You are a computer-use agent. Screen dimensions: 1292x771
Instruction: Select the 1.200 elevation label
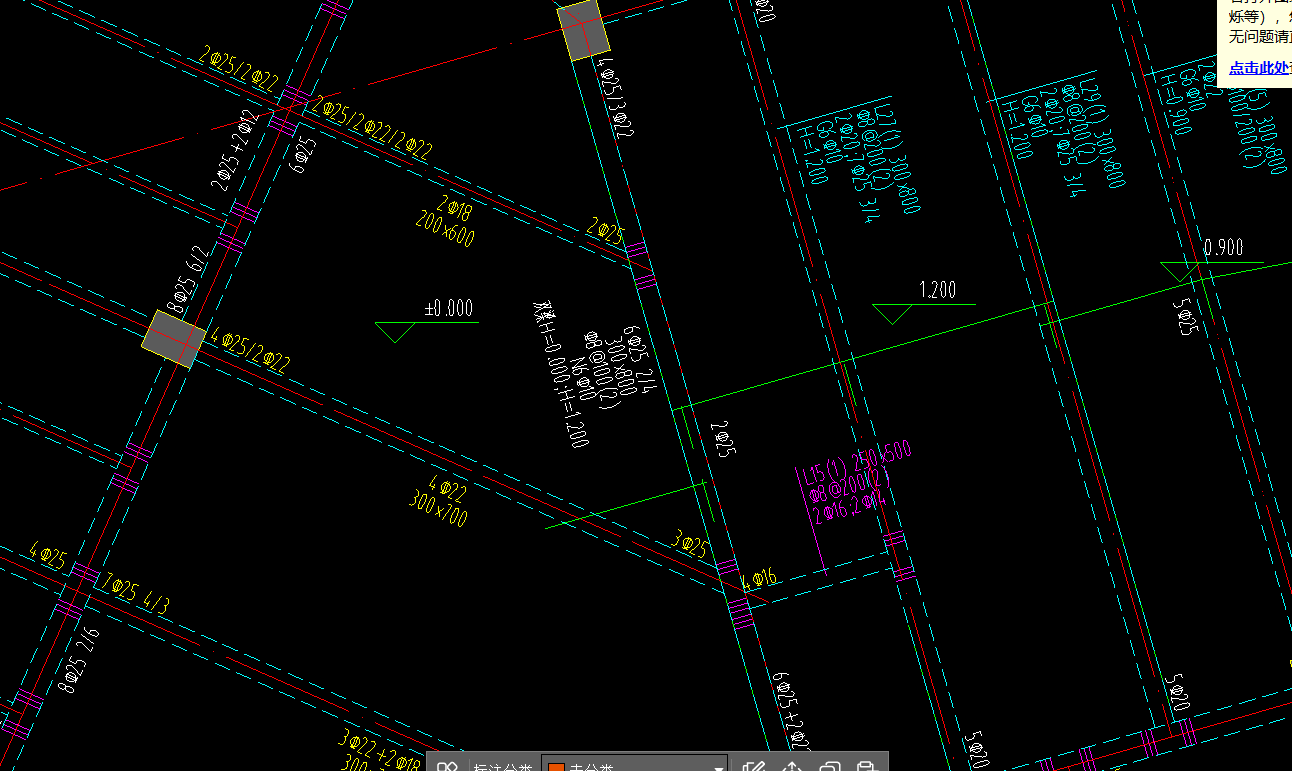[x=937, y=290]
